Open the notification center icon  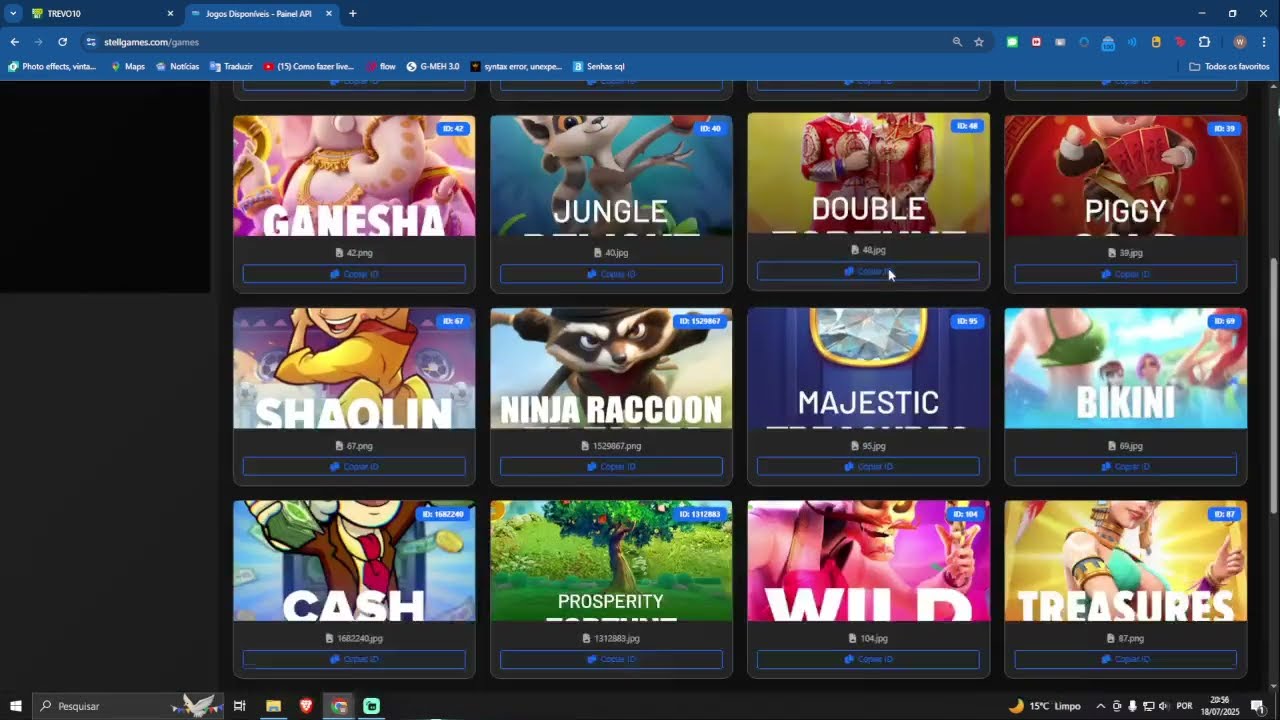pyautogui.click(x=1258, y=706)
